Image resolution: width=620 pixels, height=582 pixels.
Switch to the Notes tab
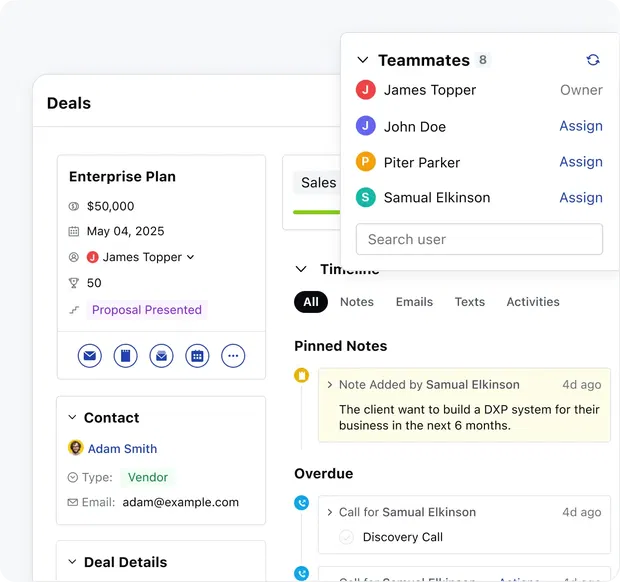click(x=356, y=302)
